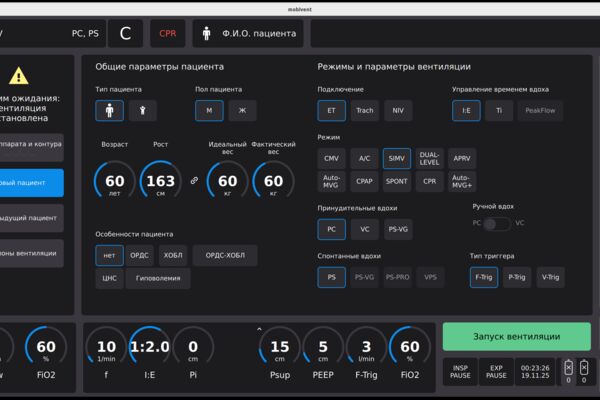Open previous patient button
The image size is (600, 400).
31,218
